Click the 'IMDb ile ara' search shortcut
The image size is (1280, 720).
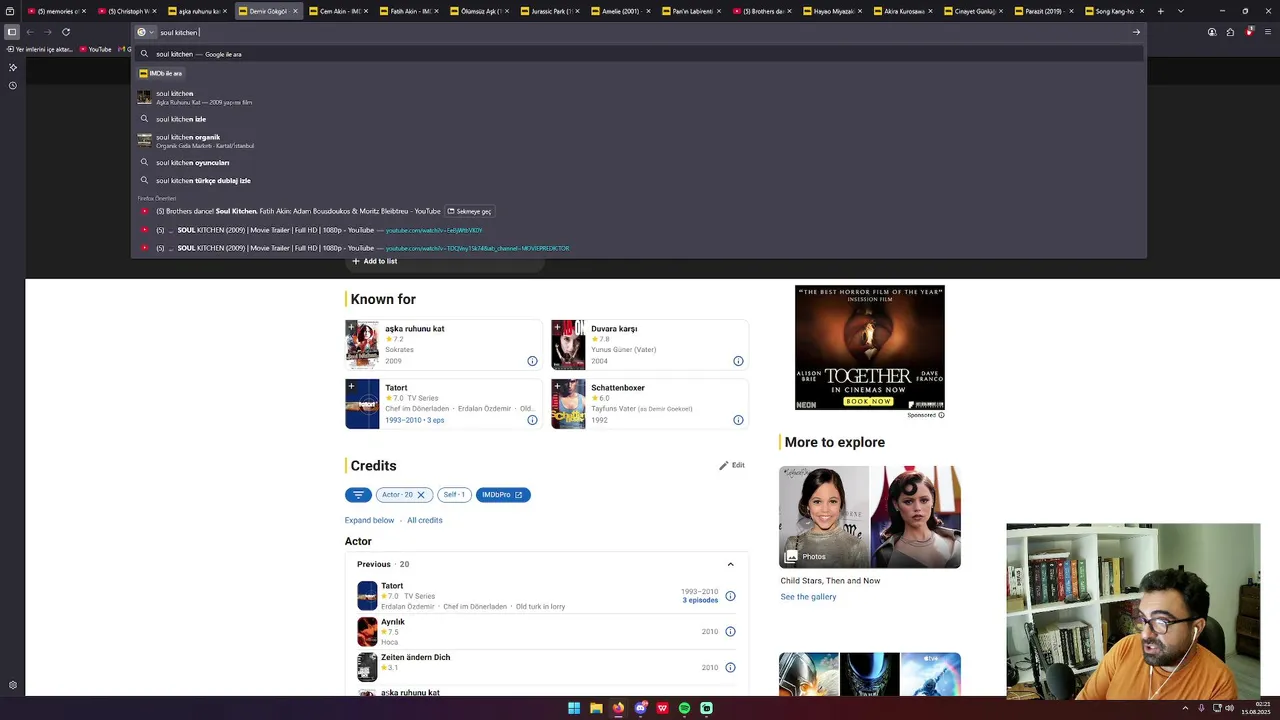click(161, 73)
